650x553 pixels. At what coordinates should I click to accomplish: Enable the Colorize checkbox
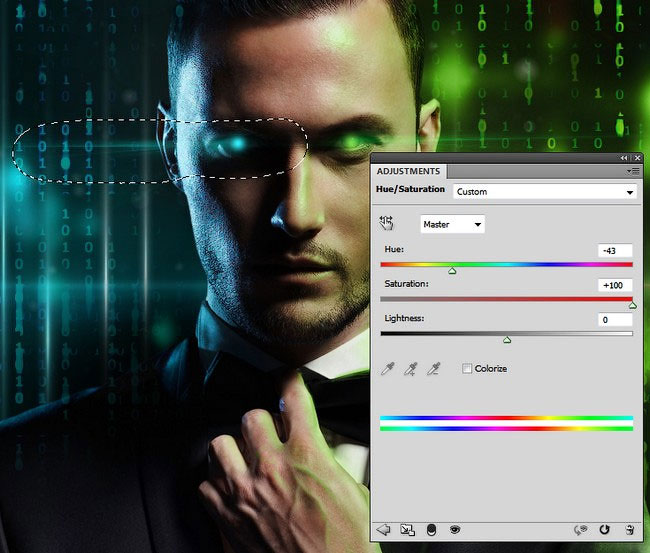point(467,368)
